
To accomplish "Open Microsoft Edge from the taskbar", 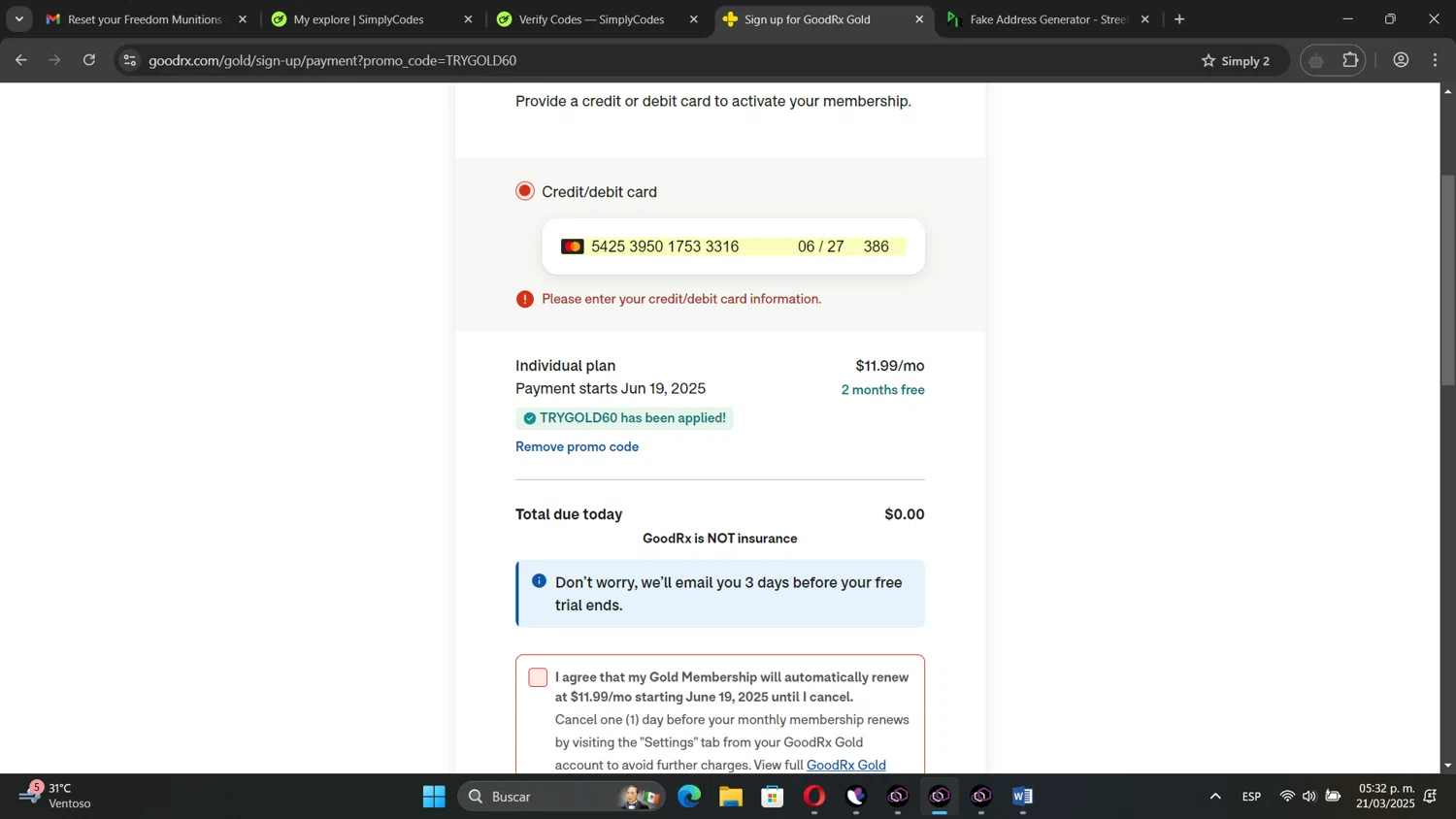I will 689,797.
